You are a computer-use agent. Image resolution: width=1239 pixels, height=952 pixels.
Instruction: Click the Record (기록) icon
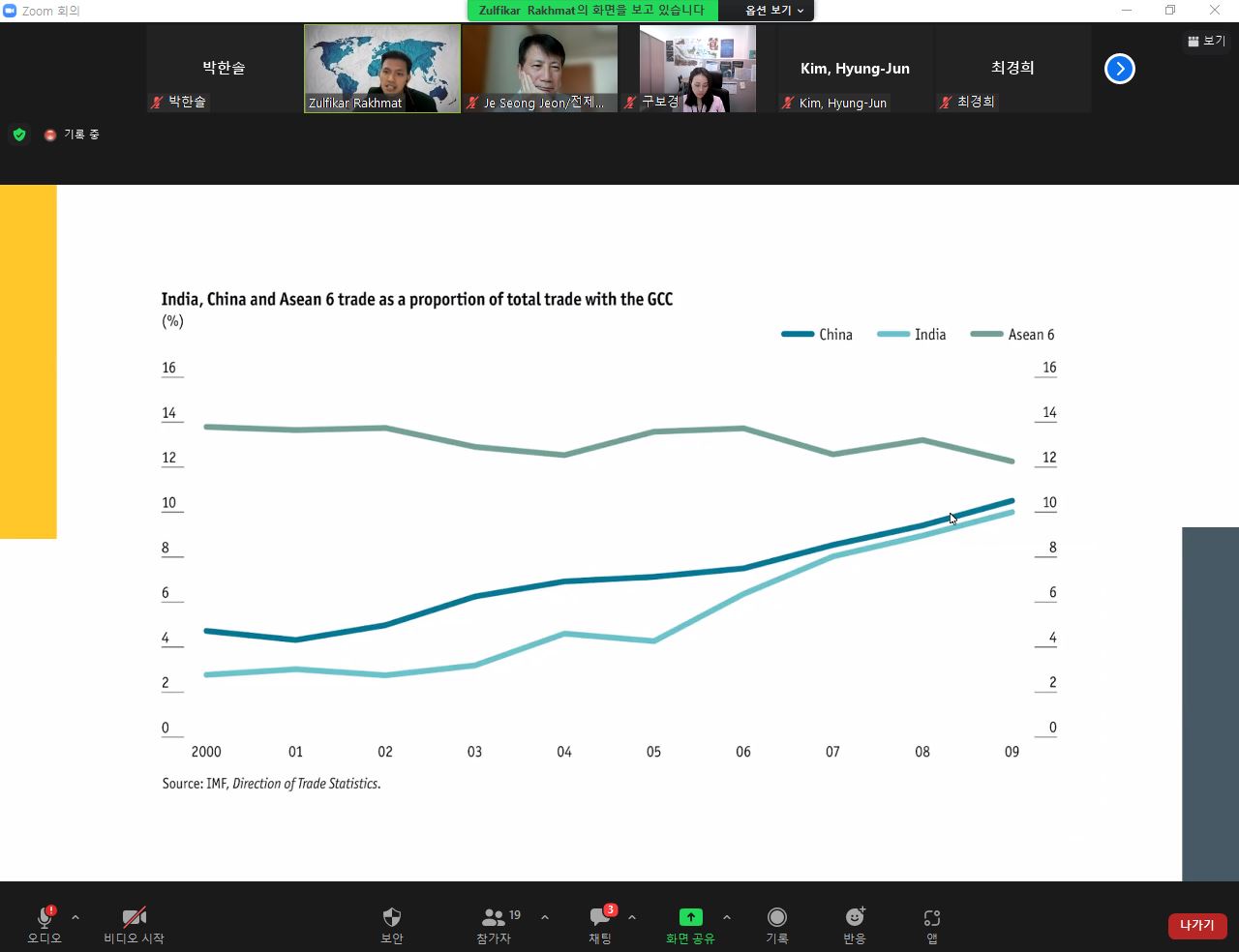pos(776,917)
